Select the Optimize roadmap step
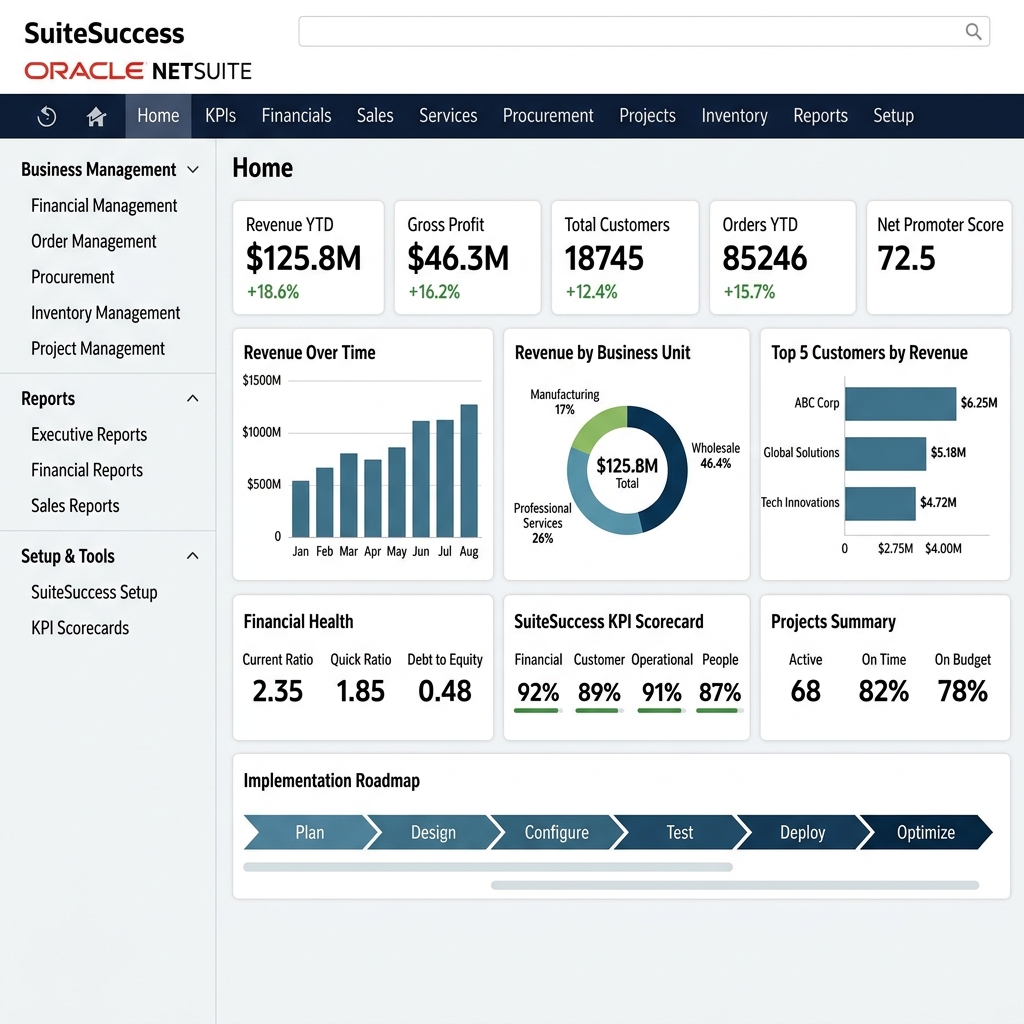Screen dimensions: 1024x1024 pyautogui.click(x=926, y=832)
